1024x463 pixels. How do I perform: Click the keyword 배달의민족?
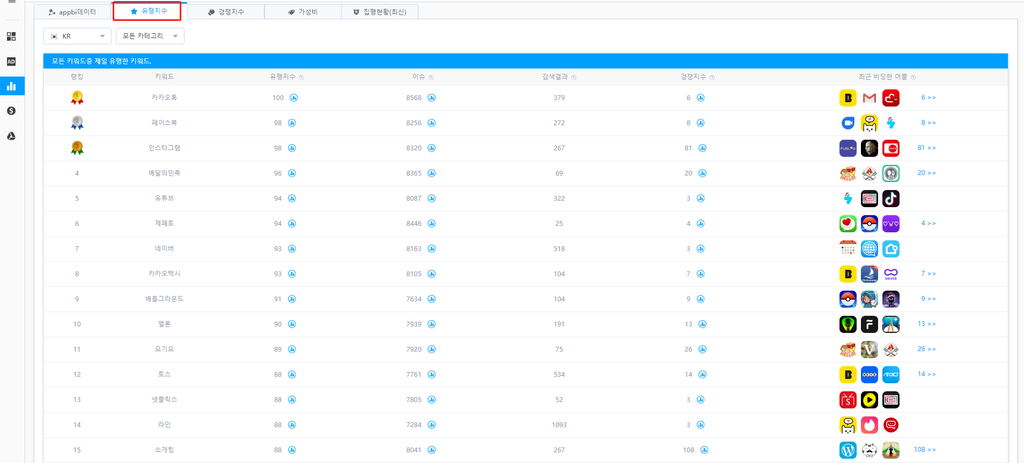pyautogui.click(x=164, y=173)
